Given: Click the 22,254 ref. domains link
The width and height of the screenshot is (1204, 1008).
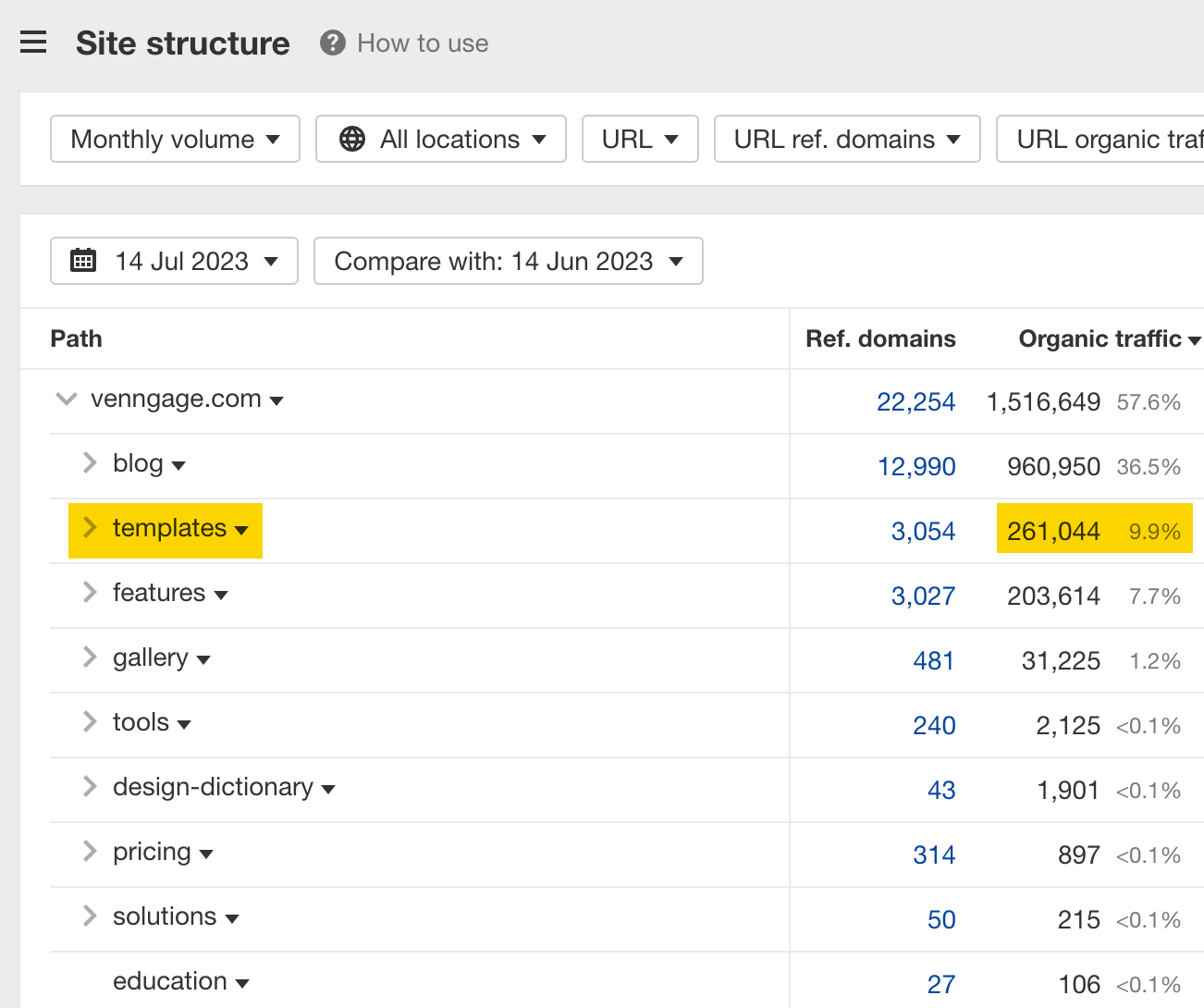Looking at the screenshot, I should 916,401.
